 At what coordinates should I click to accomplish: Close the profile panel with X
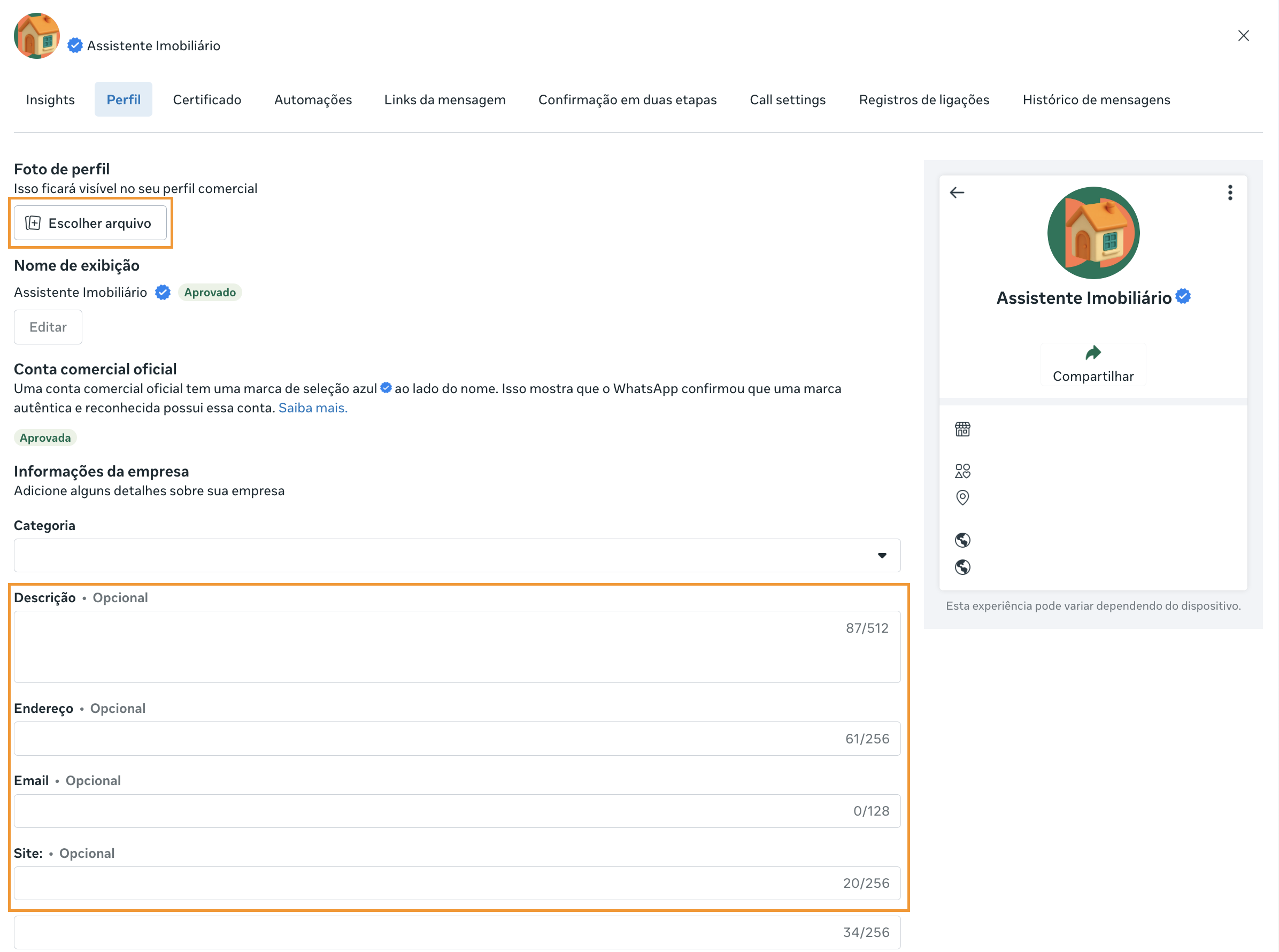pos(1243,36)
